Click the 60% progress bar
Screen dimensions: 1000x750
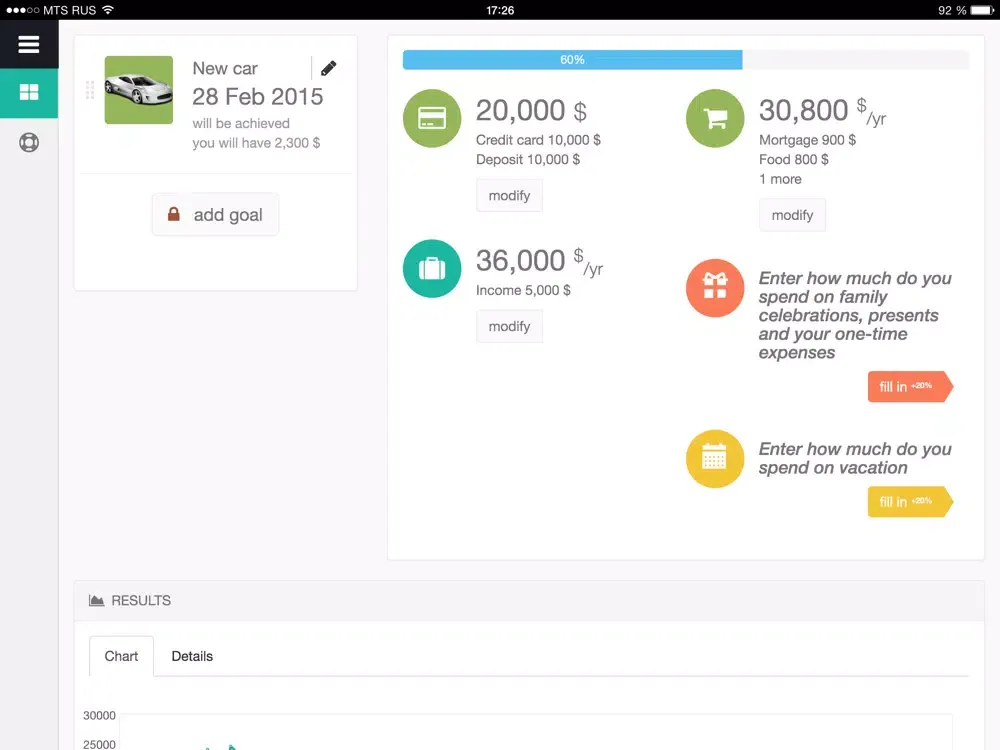pos(686,59)
